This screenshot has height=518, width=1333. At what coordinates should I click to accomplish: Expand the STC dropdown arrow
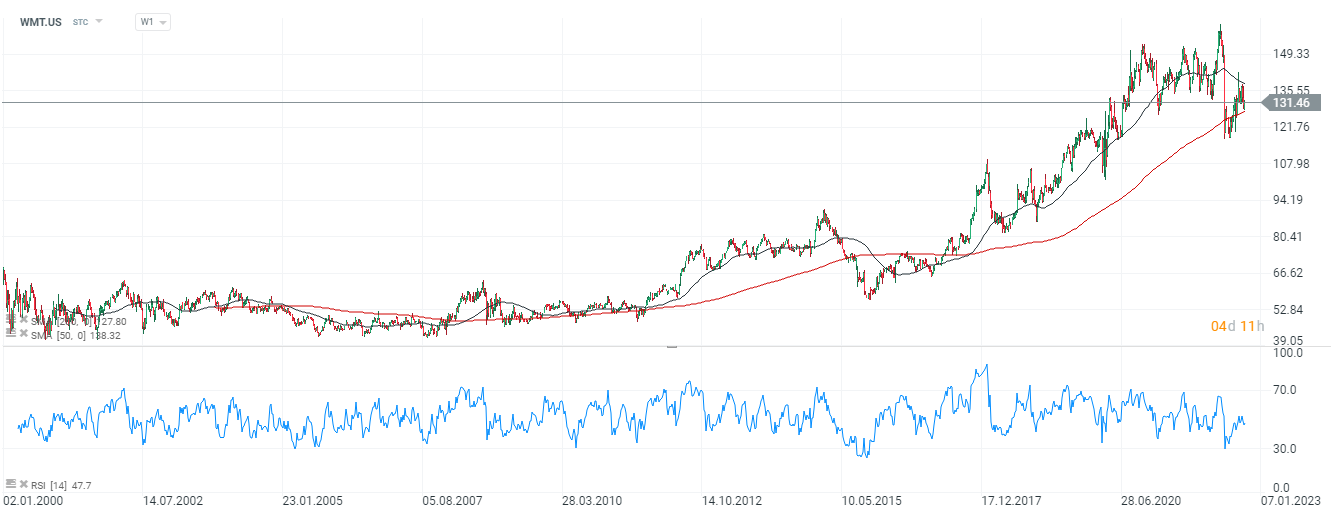99,21
